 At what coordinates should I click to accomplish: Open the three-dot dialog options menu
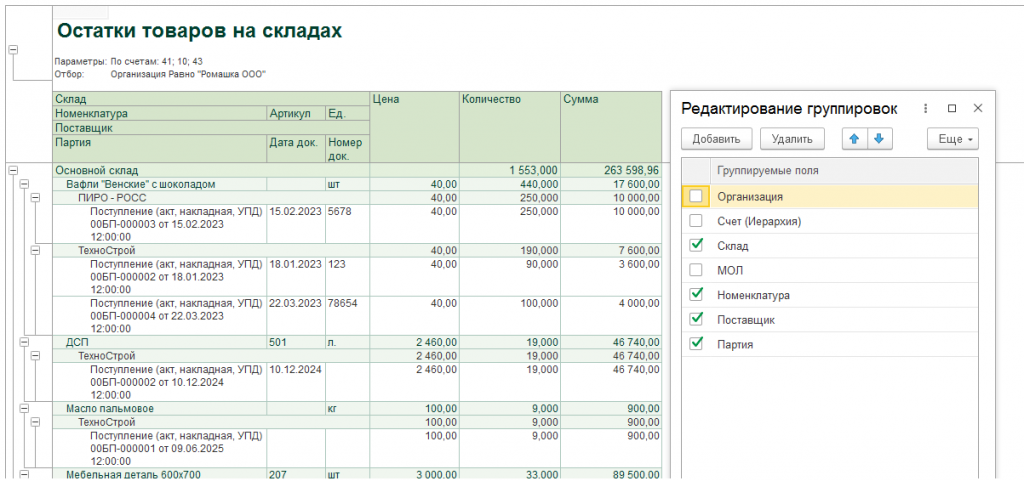[x=926, y=108]
